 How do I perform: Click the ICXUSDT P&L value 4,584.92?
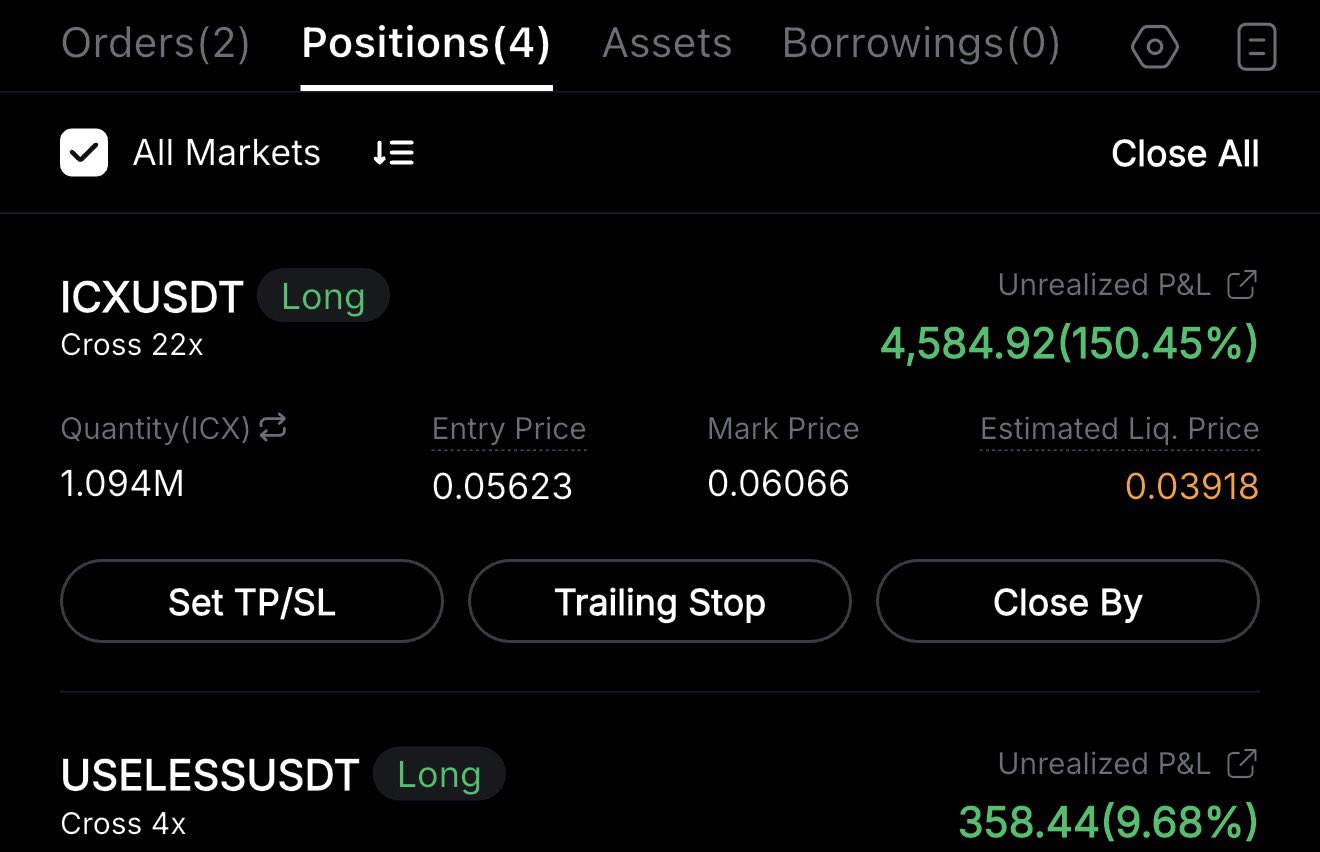point(967,343)
